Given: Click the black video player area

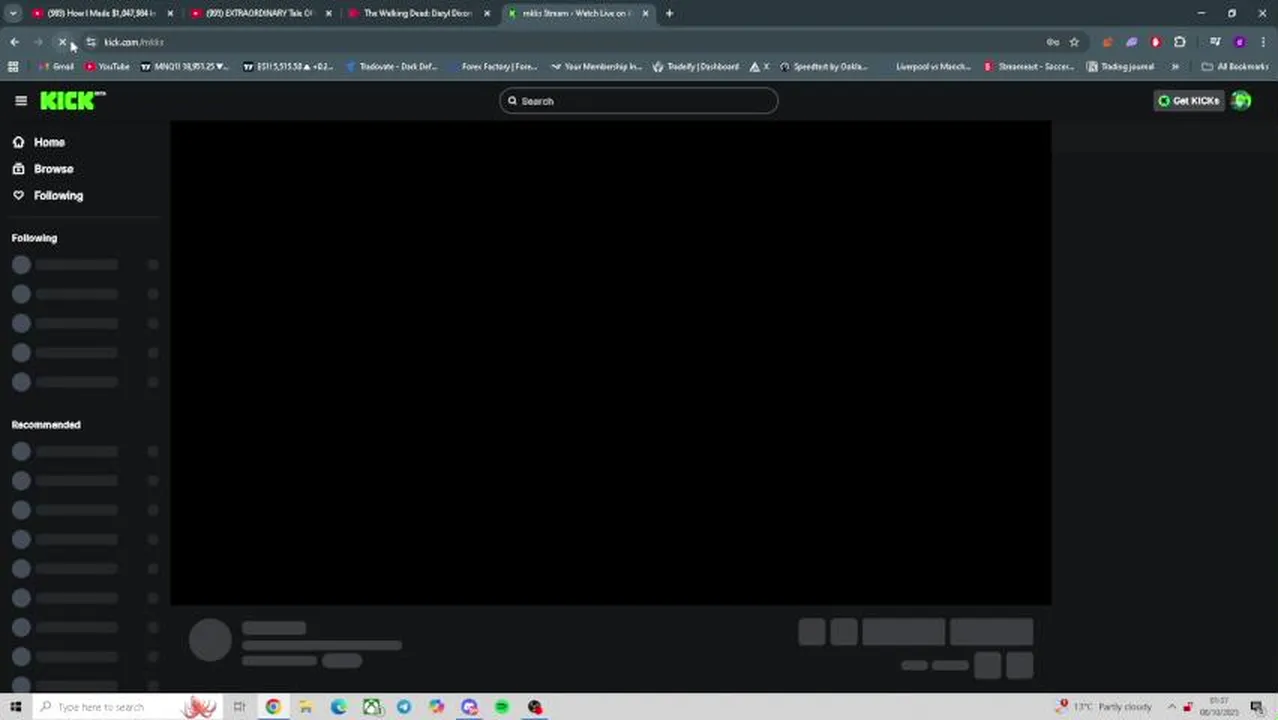Looking at the screenshot, I should click(x=610, y=363).
